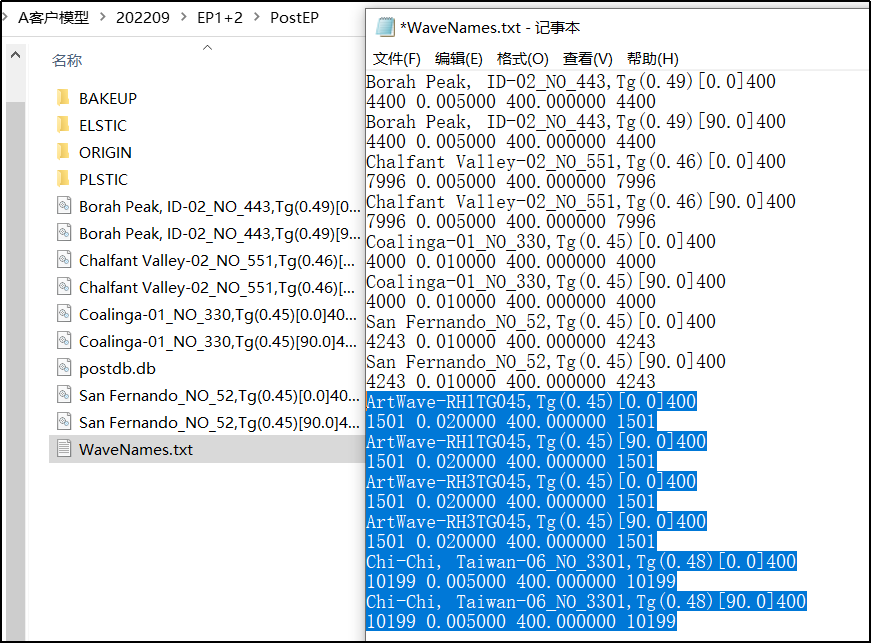Go to 202209 in the breadcrumb path
This screenshot has width=871, height=644.
pos(143,18)
